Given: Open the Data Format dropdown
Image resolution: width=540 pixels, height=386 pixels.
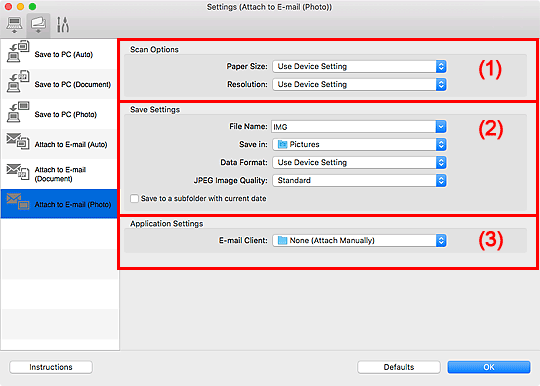Looking at the screenshot, I should [359, 162].
